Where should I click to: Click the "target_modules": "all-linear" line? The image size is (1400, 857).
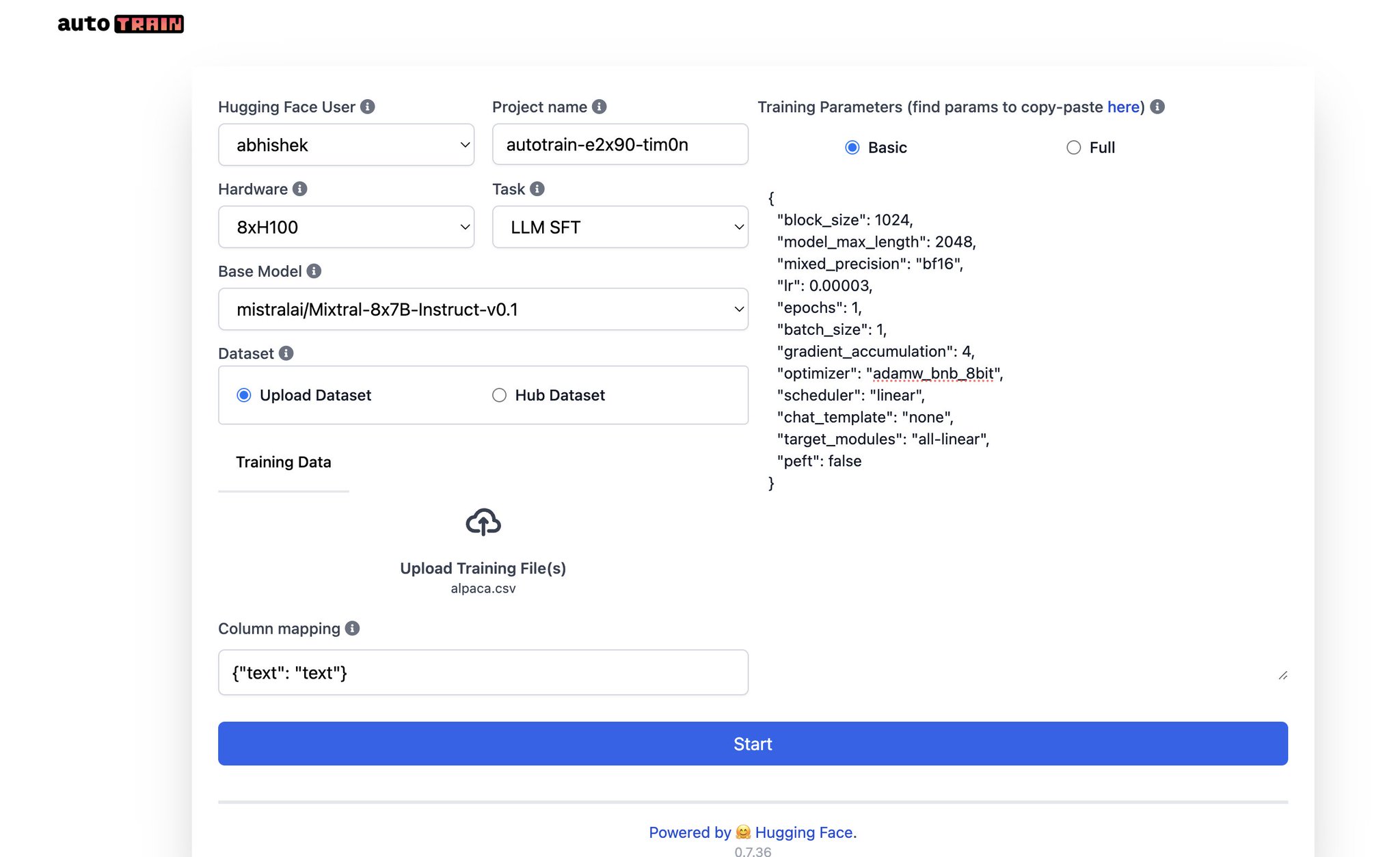pos(883,439)
